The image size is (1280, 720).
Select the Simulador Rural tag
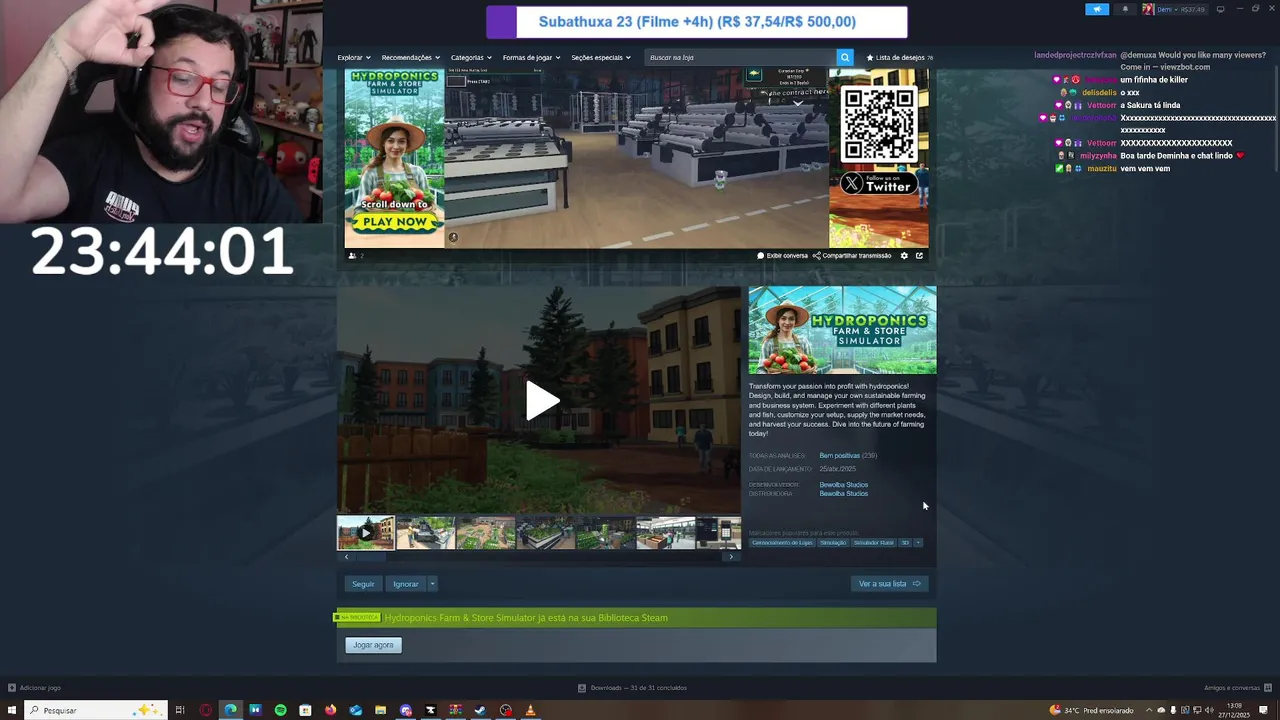[x=873, y=543]
